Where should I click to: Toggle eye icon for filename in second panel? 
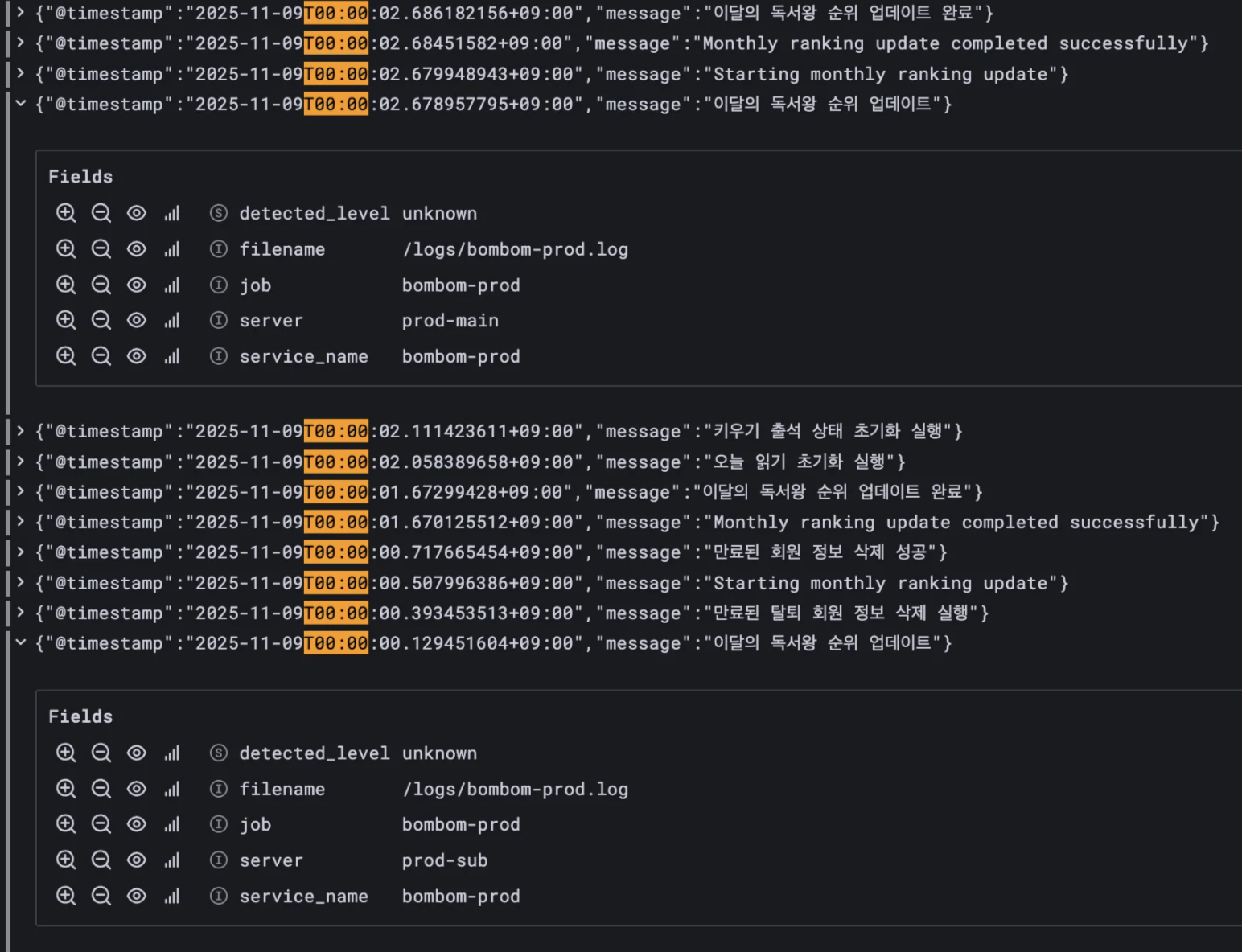[x=137, y=788]
